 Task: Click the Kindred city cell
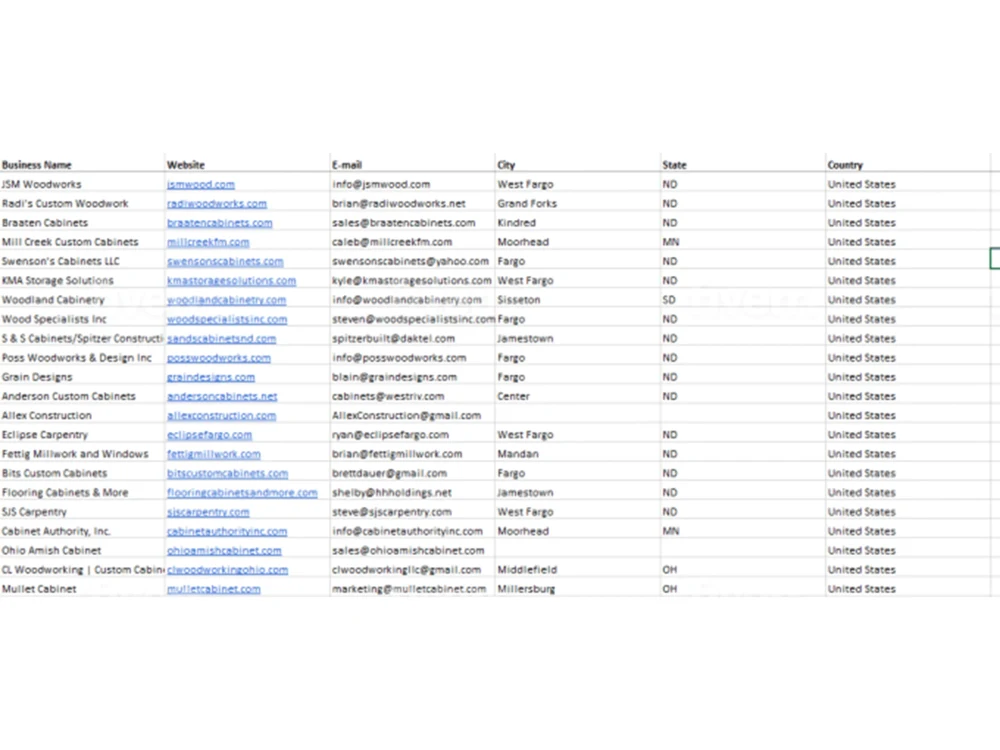(x=578, y=223)
